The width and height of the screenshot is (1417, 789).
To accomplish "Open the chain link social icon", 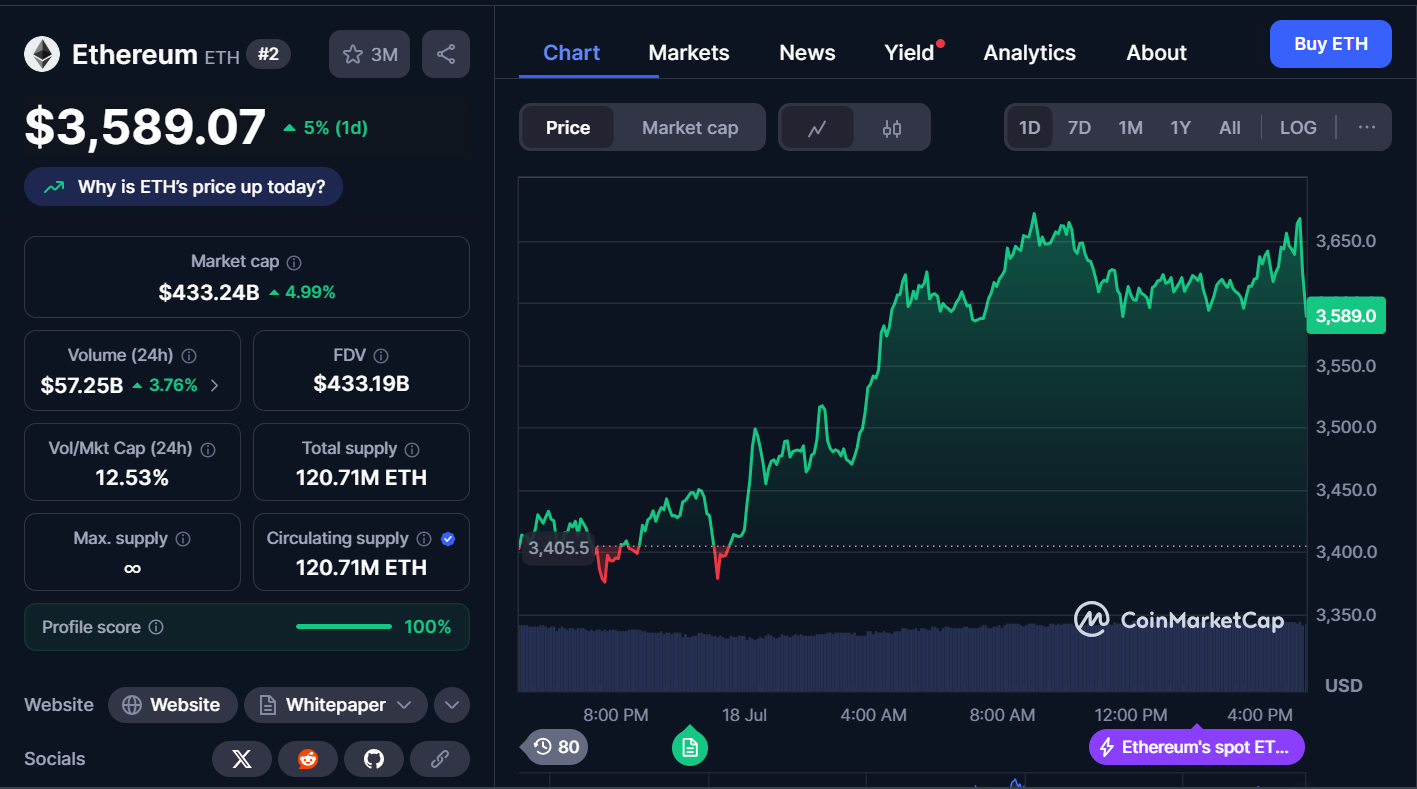I will (440, 759).
